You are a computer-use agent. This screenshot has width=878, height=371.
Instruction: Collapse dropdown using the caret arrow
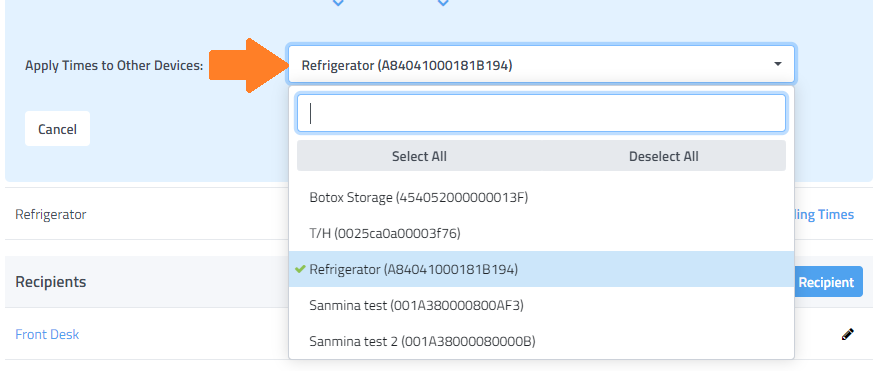(x=777, y=64)
